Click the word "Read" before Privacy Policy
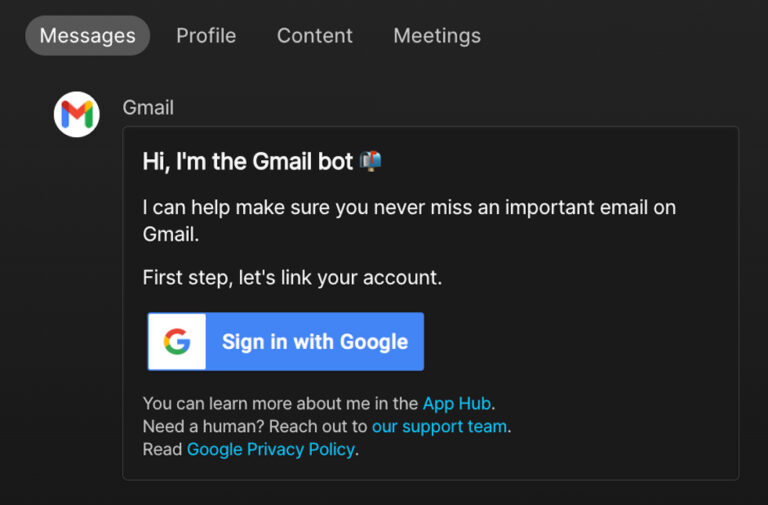This screenshot has width=768, height=505. click(x=162, y=450)
